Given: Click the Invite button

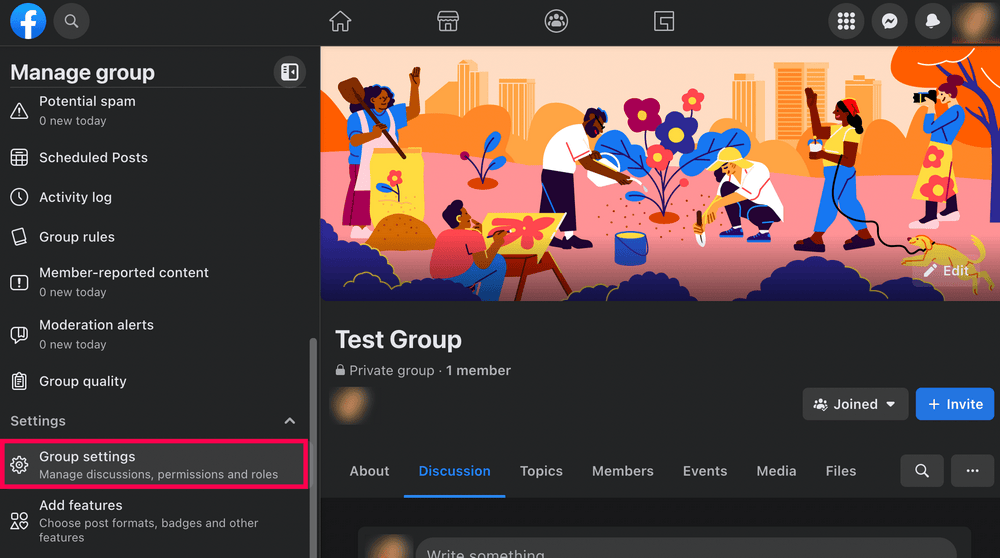Looking at the screenshot, I should [x=955, y=404].
